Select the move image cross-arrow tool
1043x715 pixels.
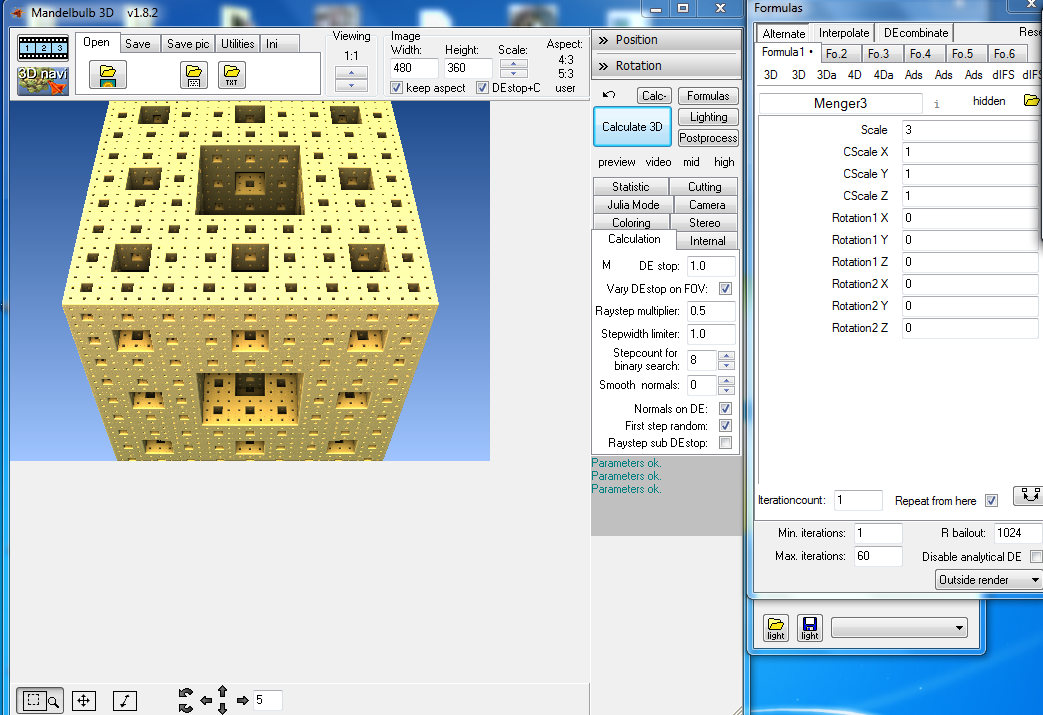(x=84, y=700)
